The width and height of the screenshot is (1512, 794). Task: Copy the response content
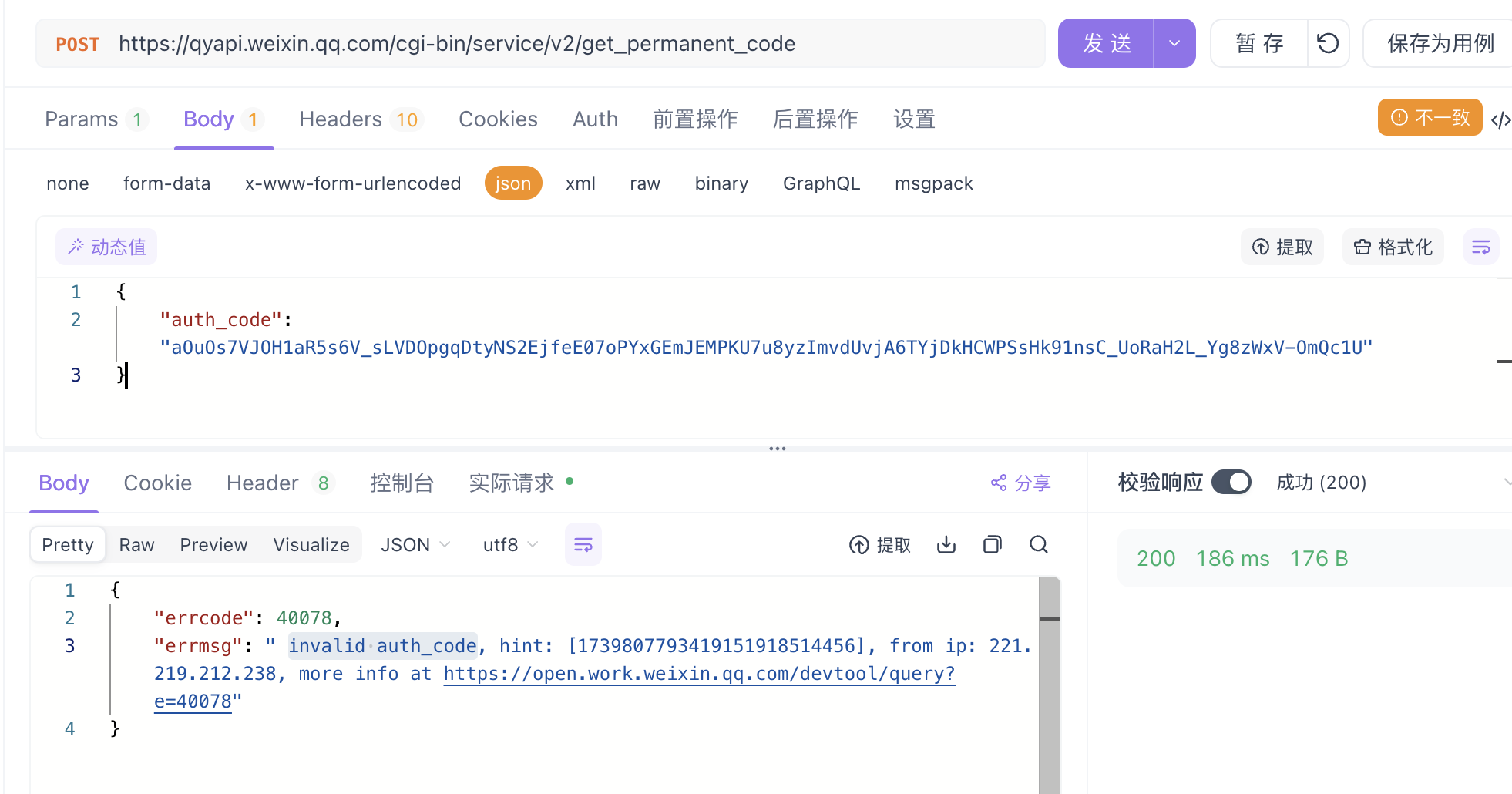[x=992, y=544]
